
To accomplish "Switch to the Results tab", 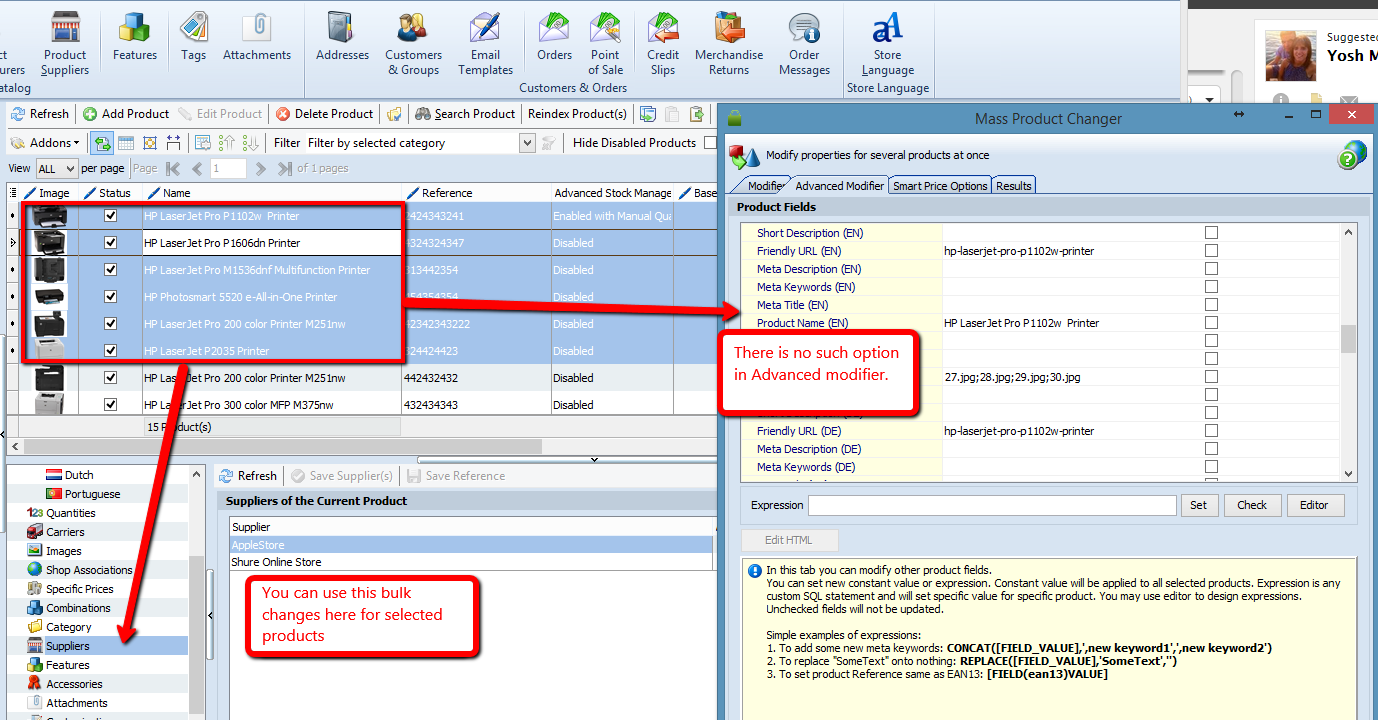I will click(1013, 185).
